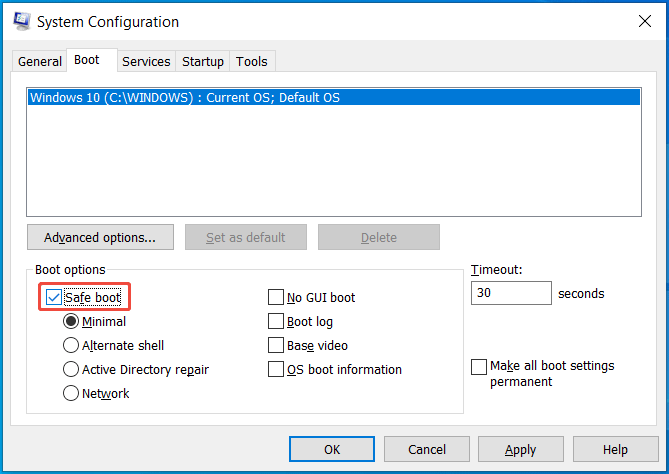Select the Minimal radio button

click(x=71, y=321)
